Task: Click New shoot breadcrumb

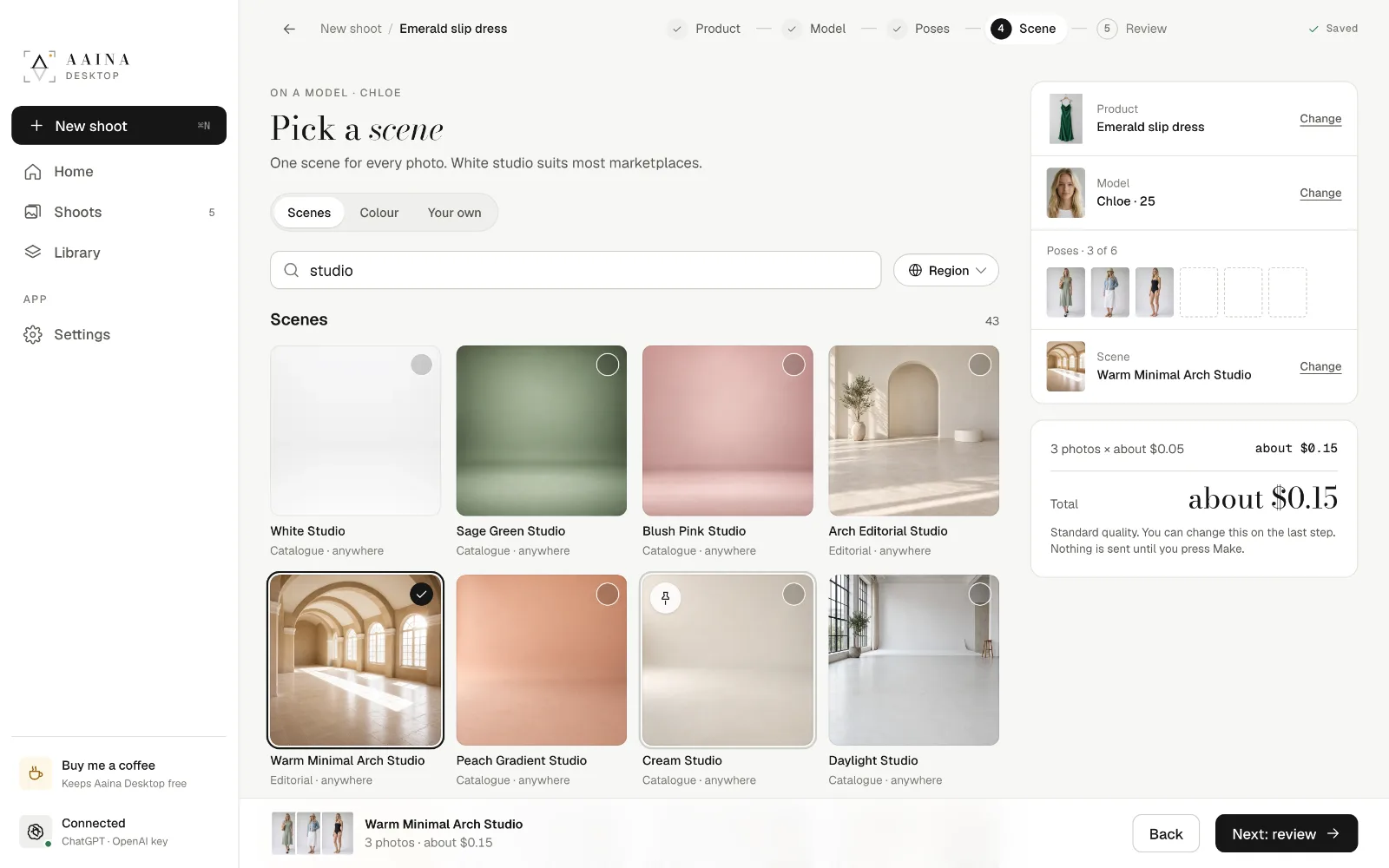Action: click(x=351, y=29)
